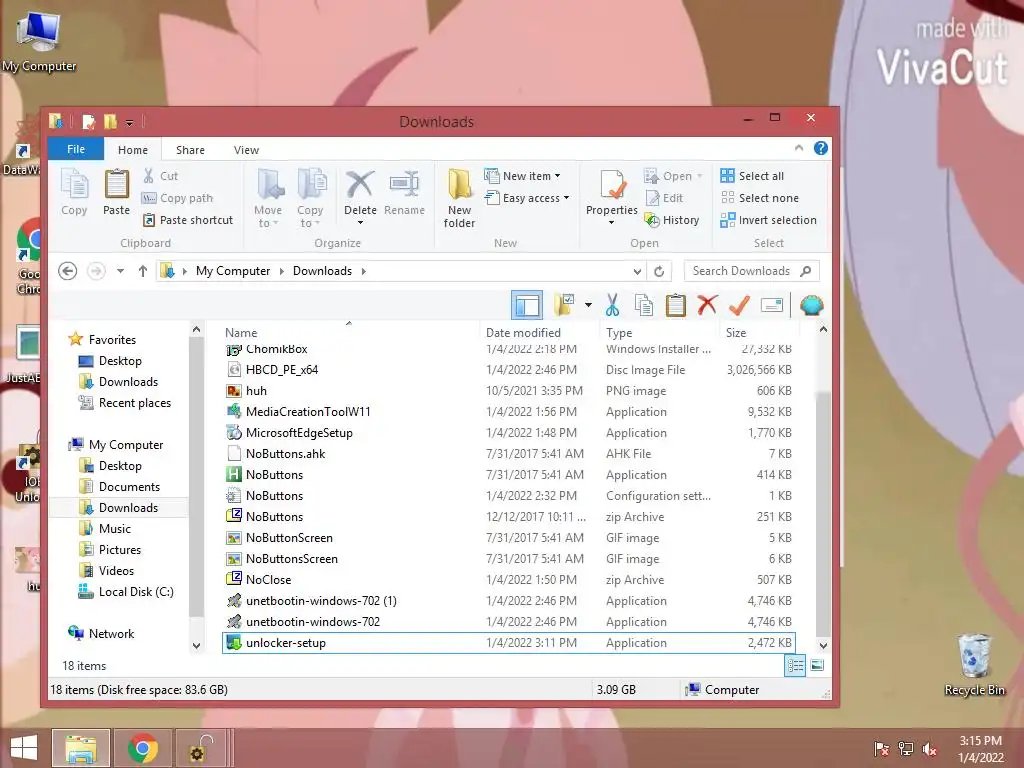
Task: Open Explorer help question mark icon
Action: point(821,148)
